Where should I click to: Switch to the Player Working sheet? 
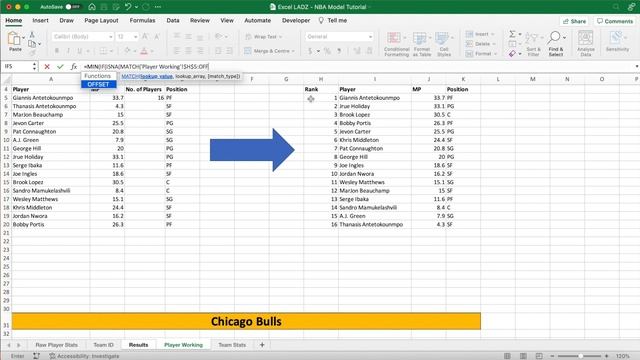(183, 345)
